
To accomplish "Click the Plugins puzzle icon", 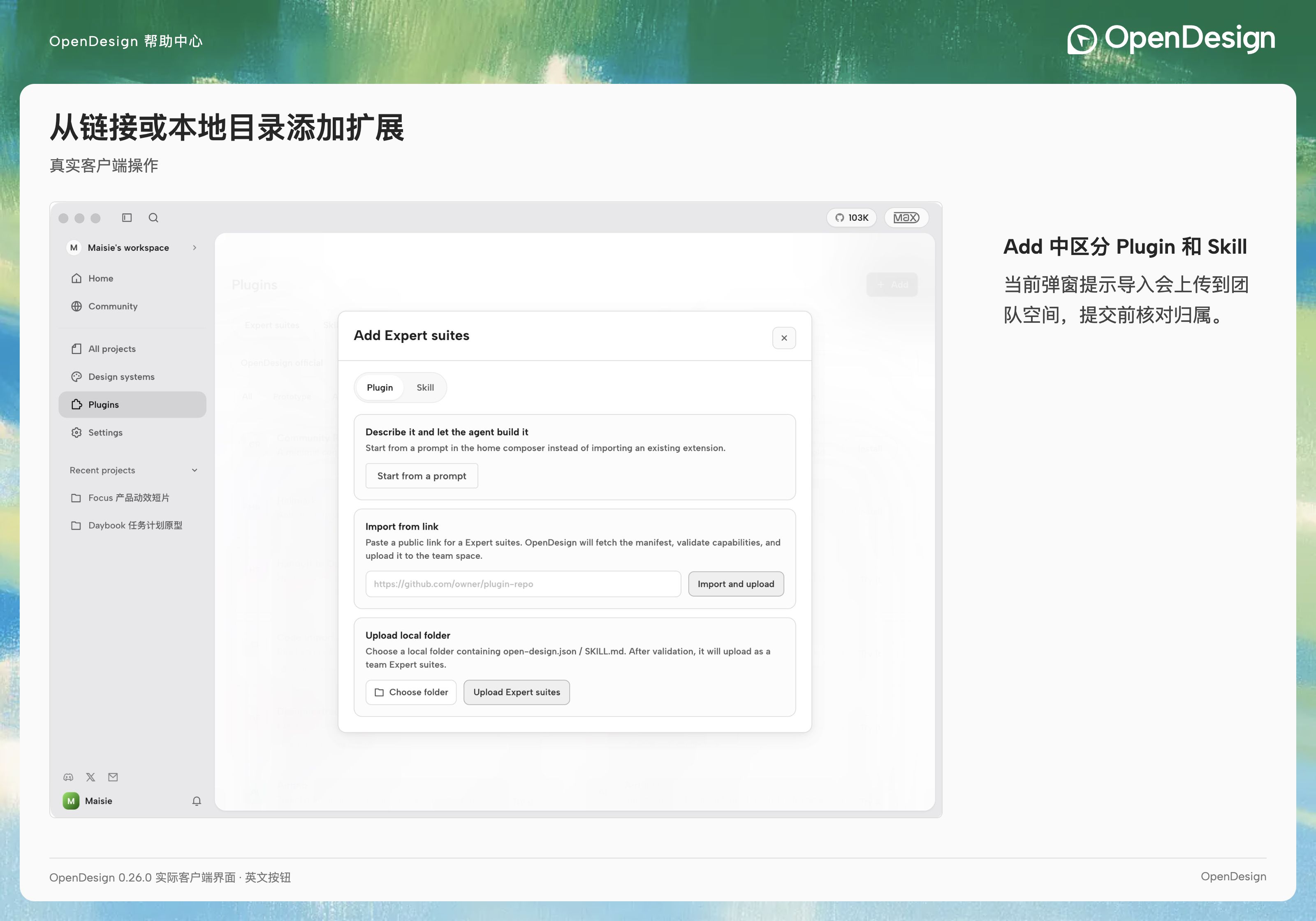I will pos(76,405).
